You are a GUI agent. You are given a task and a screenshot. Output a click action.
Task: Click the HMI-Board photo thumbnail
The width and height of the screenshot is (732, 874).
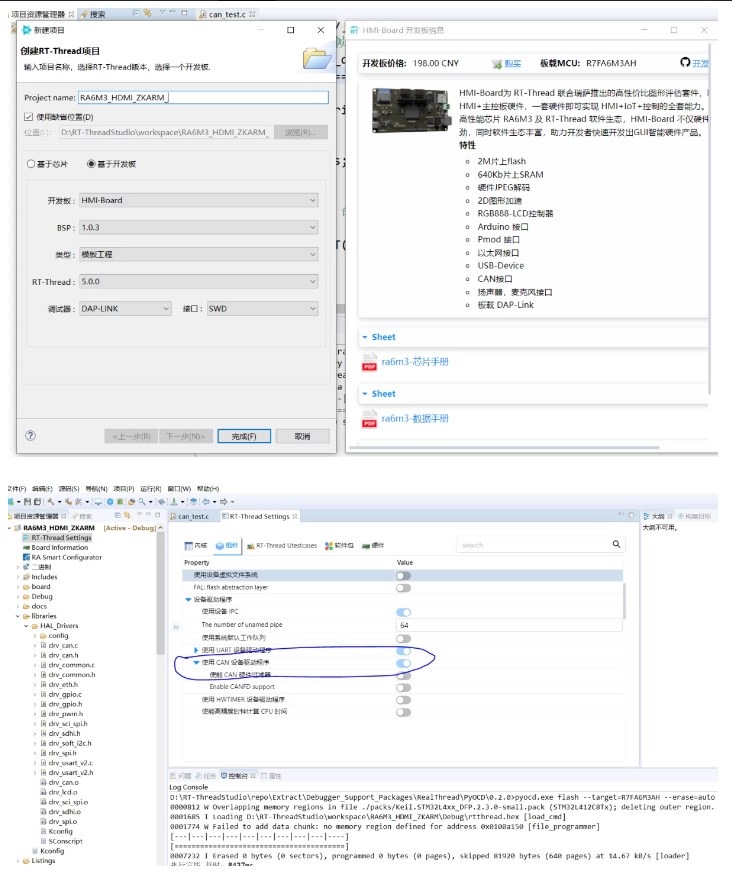point(411,109)
